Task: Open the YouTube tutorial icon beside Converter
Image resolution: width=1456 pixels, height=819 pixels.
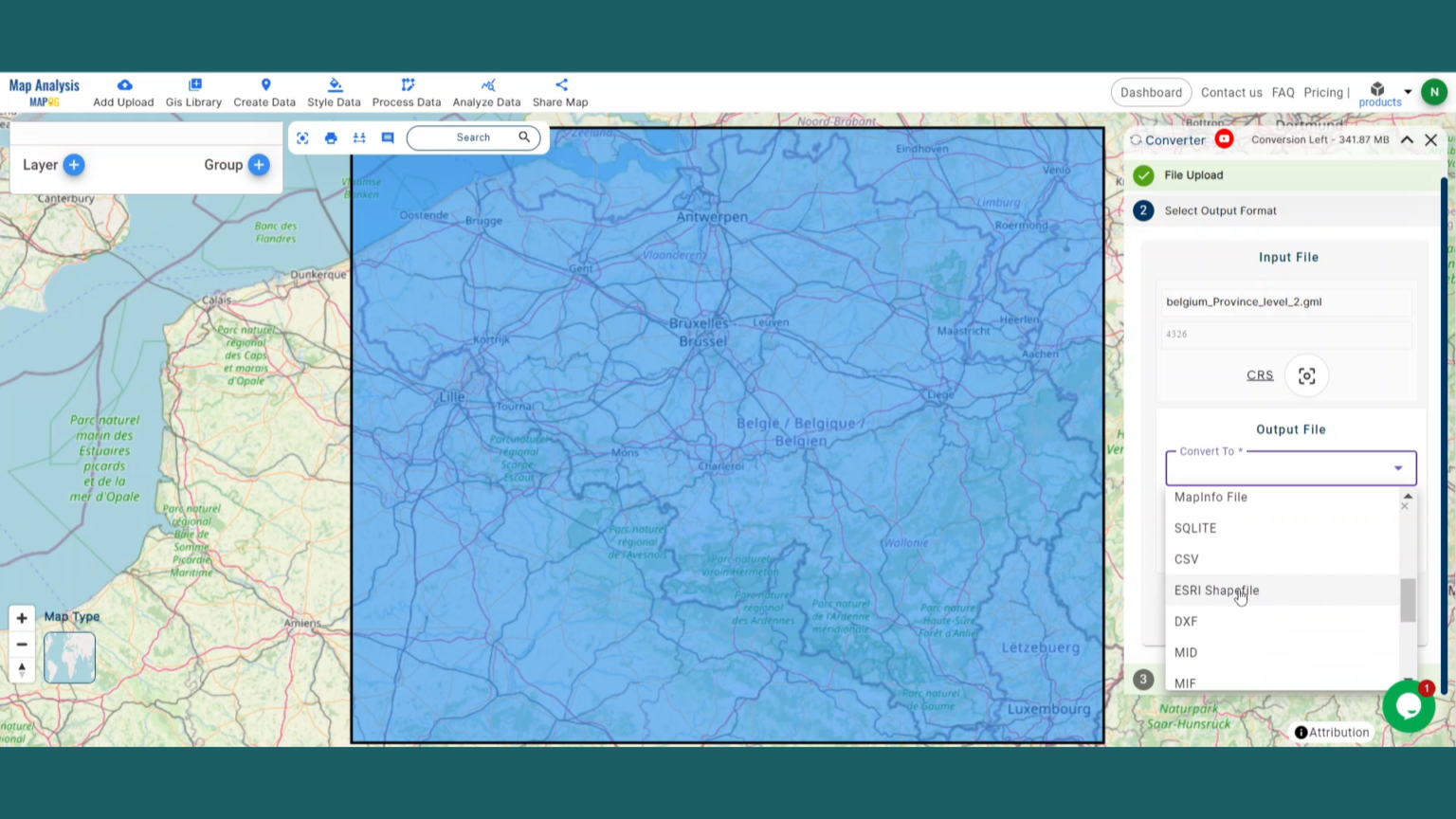Action: click(1224, 138)
